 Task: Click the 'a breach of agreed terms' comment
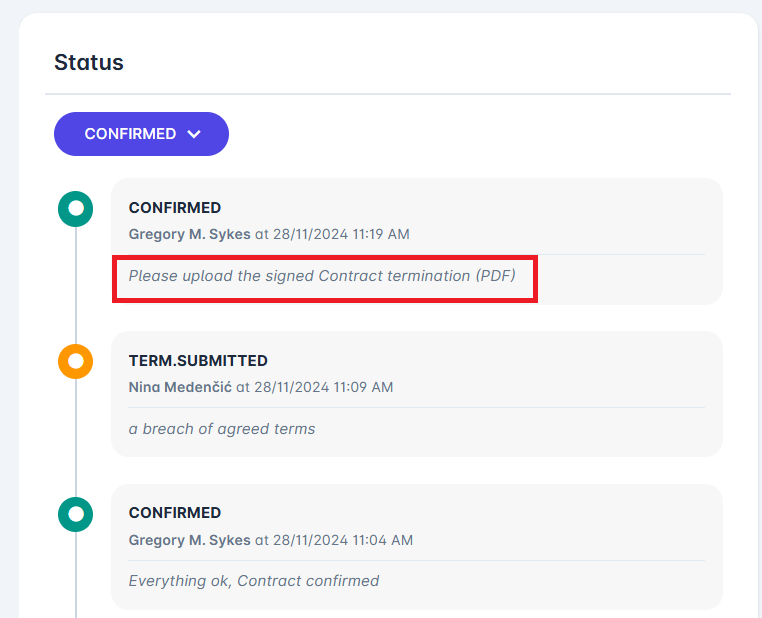point(222,428)
